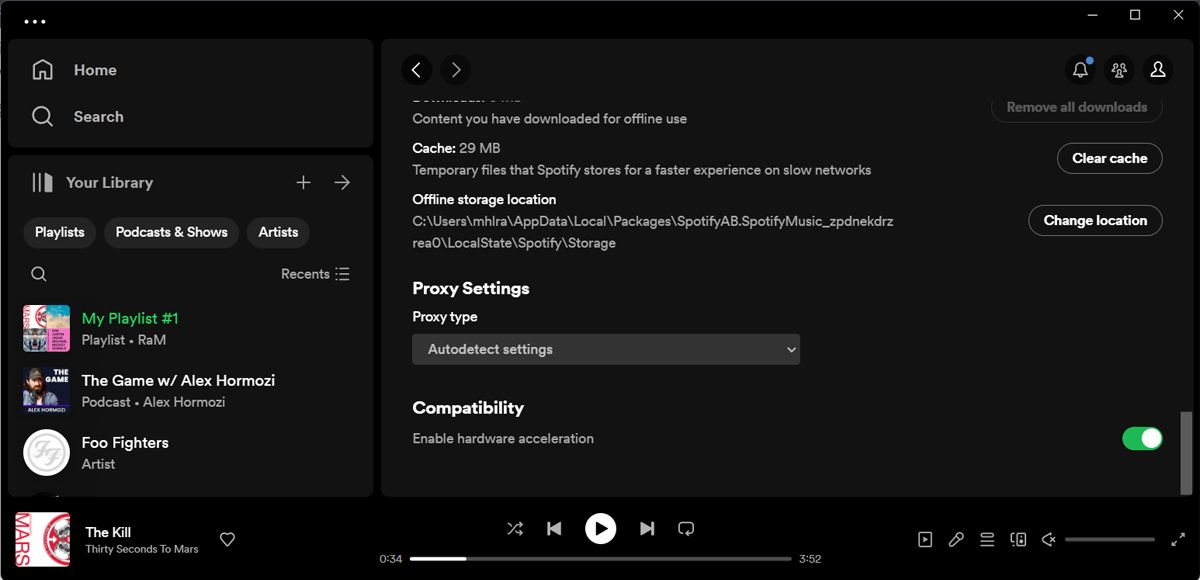
Task: Click the Clear cache button
Action: pos(1109,158)
